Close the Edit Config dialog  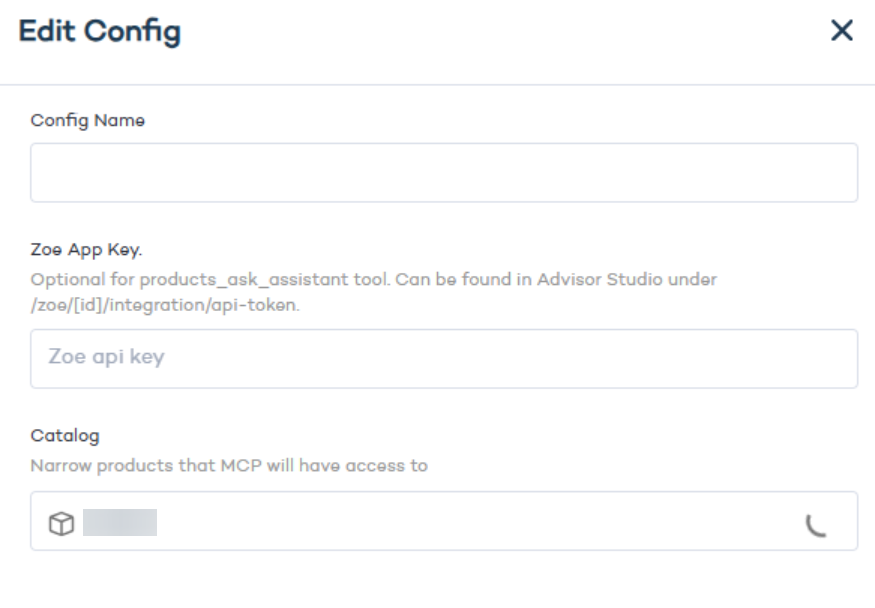point(842,31)
